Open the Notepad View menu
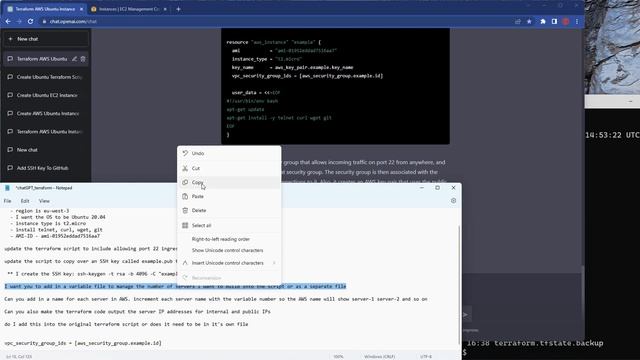The image size is (640, 360). point(44,201)
